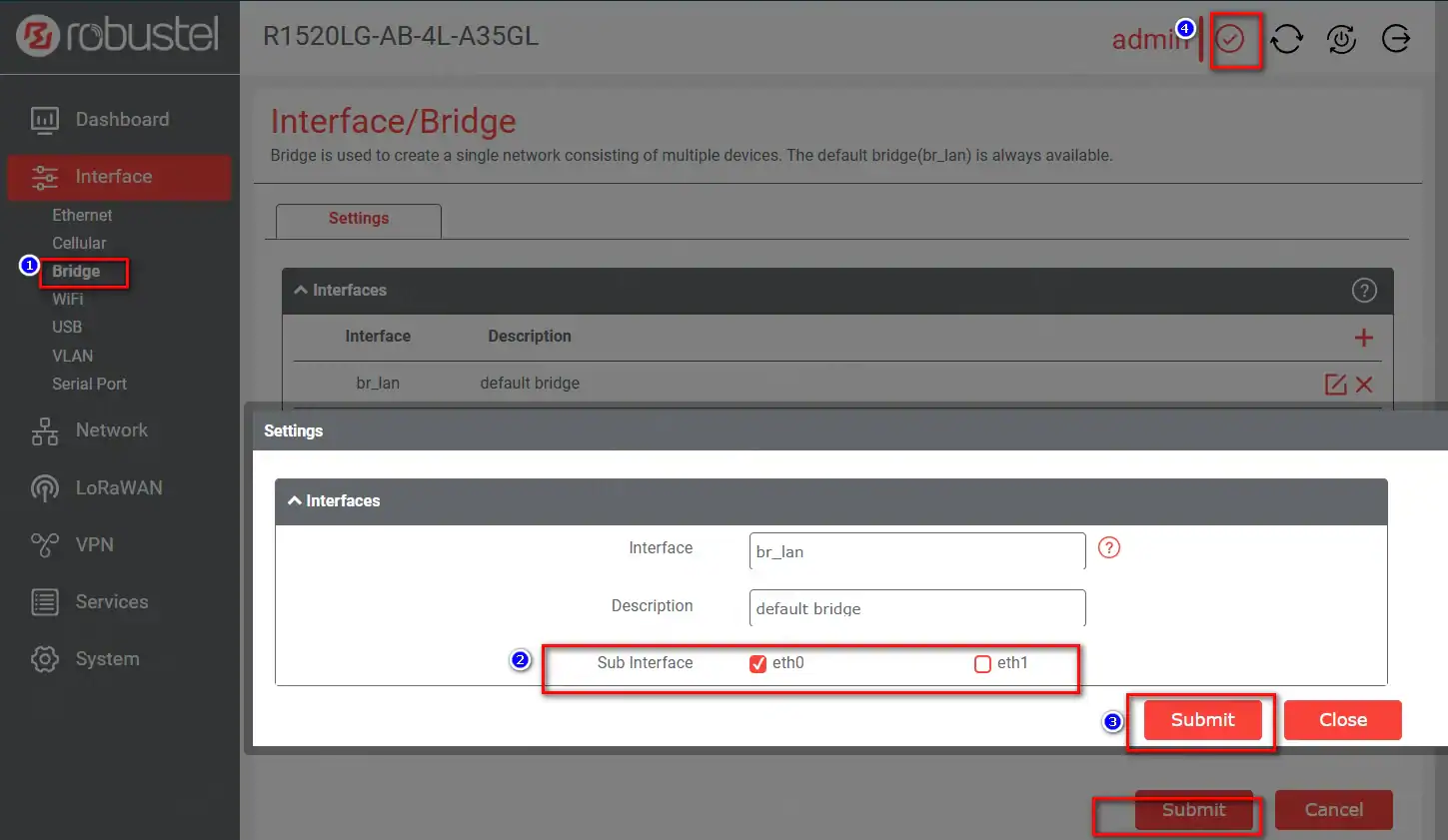Enable the eth1 sub interface checkbox
Viewport: 1448px width, 840px height.
click(x=982, y=664)
